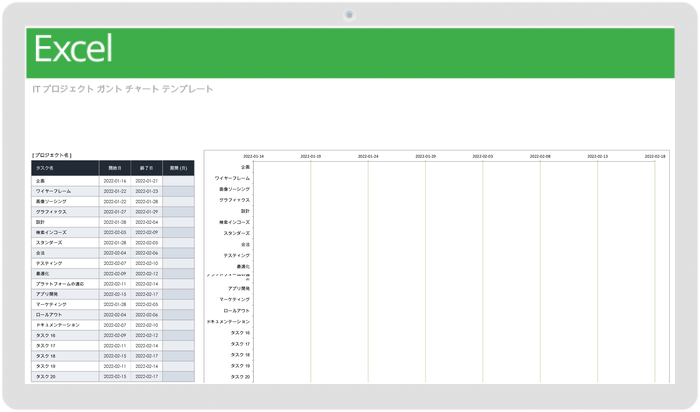This screenshot has height=412, width=700.
Task: Click the 企画 task name cell in table
Action: tap(65, 181)
